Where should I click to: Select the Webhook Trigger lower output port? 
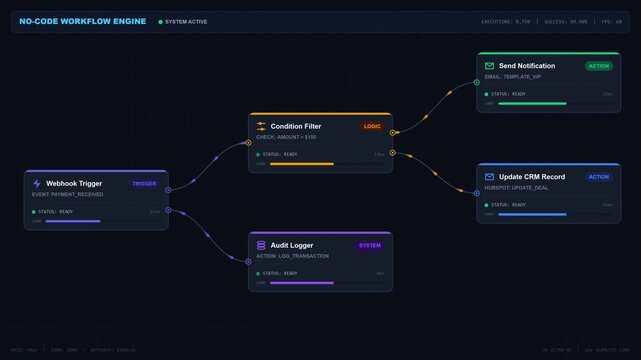click(168, 210)
